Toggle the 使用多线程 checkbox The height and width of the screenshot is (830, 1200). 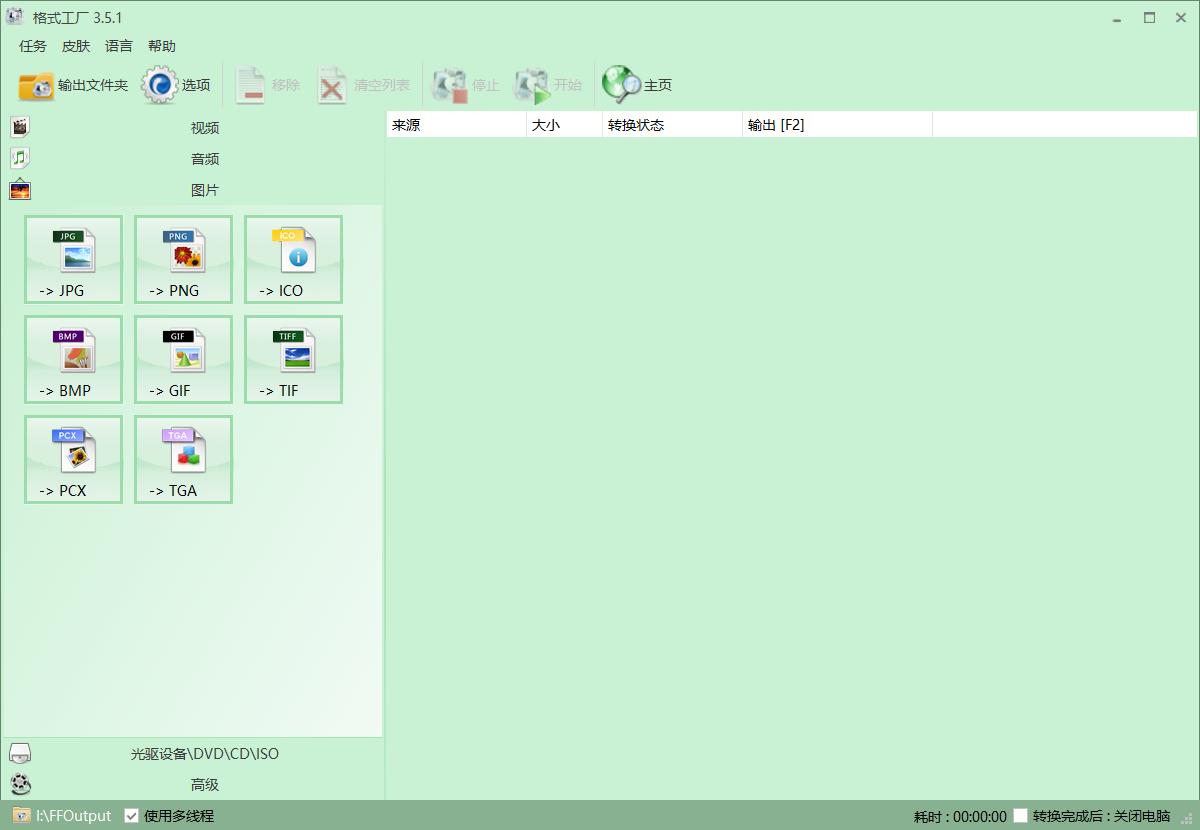click(x=131, y=816)
